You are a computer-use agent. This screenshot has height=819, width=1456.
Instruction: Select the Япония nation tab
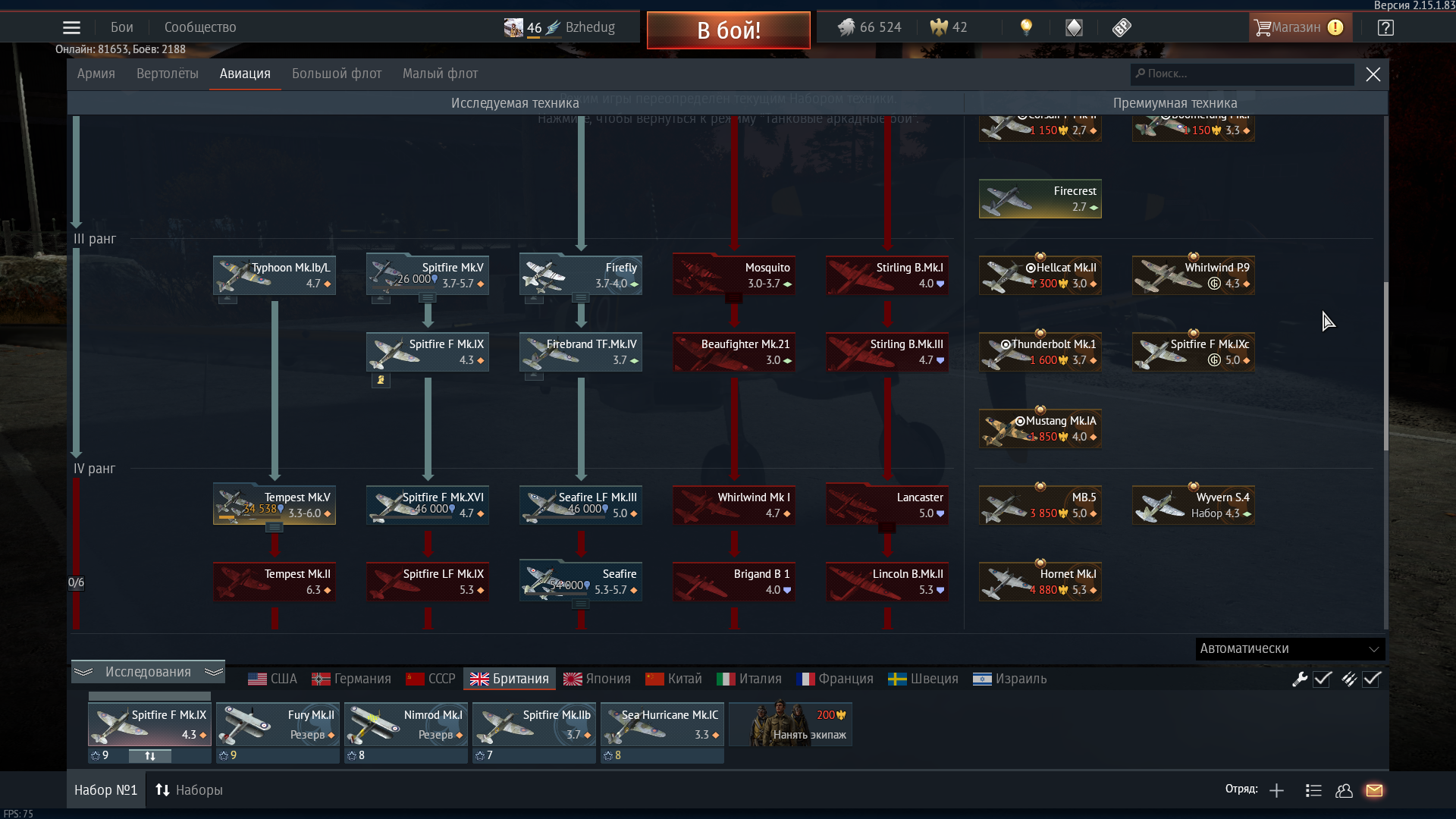(598, 679)
